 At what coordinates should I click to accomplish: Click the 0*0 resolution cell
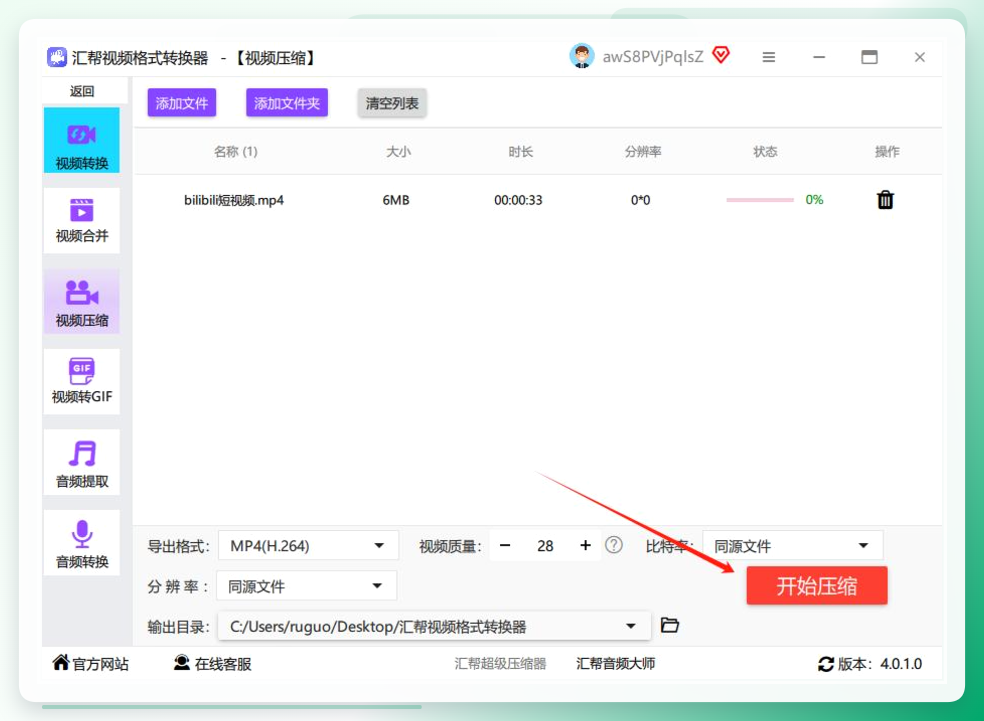point(641,200)
